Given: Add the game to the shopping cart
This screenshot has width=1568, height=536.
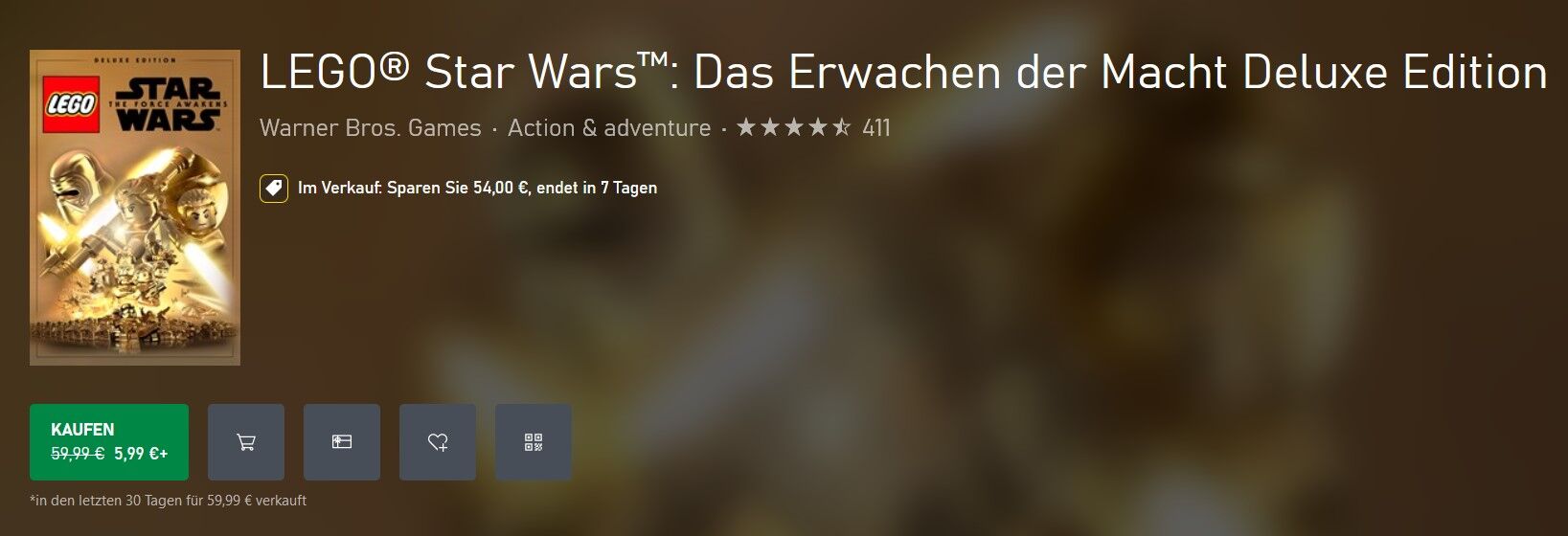Looking at the screenshot, I should click(x=246, y=442).
